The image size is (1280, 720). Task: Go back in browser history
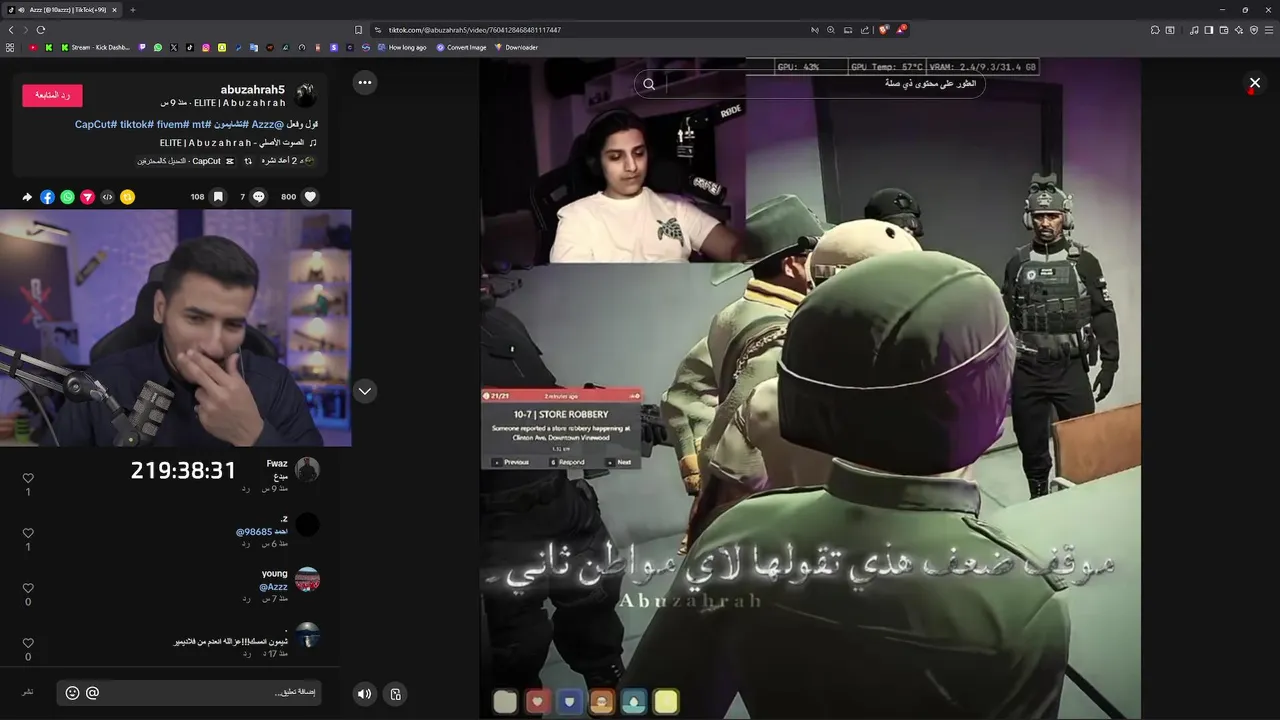[11, 30]
